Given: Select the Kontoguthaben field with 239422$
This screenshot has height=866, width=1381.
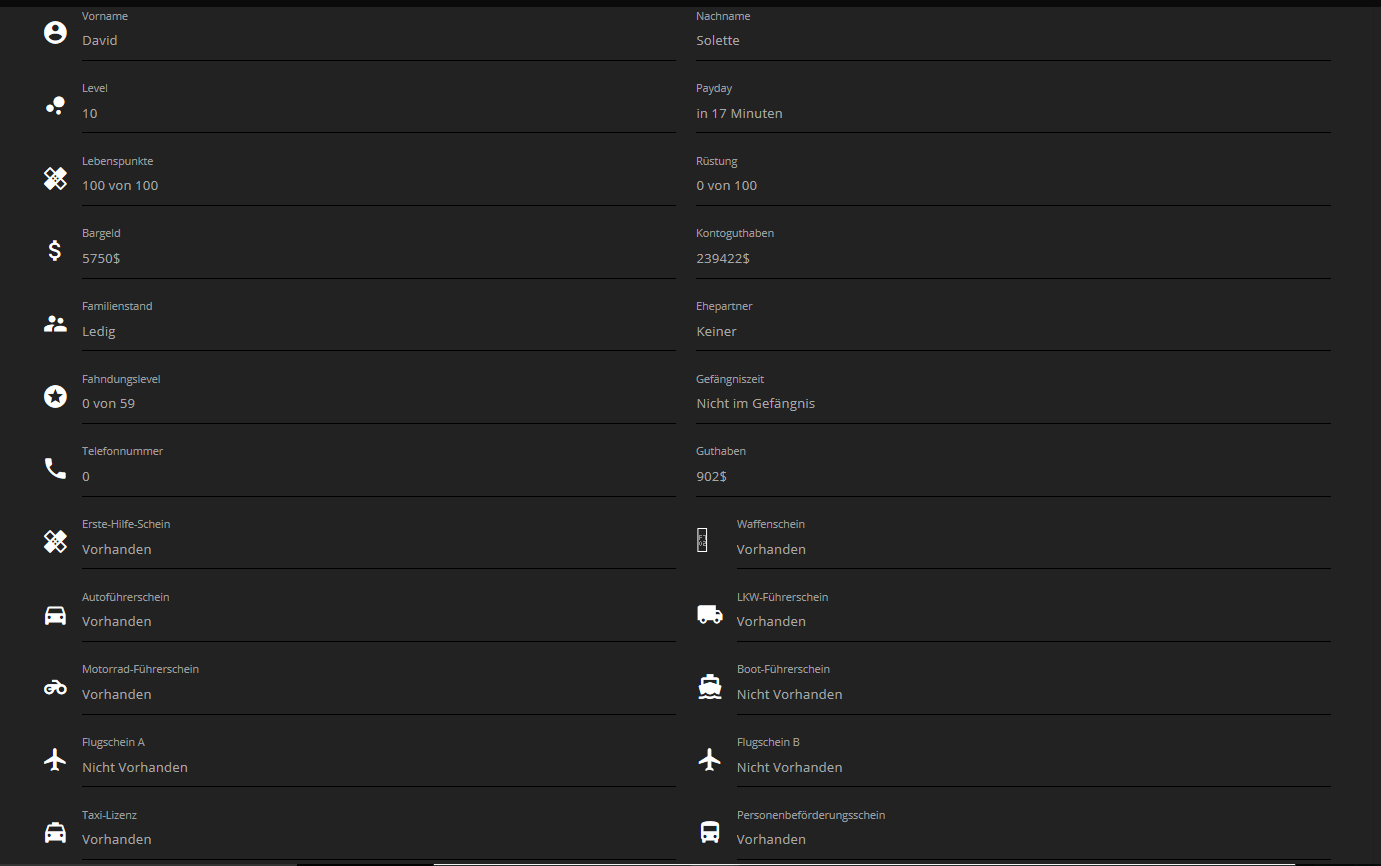Looking at the screenshot, I should tap(1012, 258).
